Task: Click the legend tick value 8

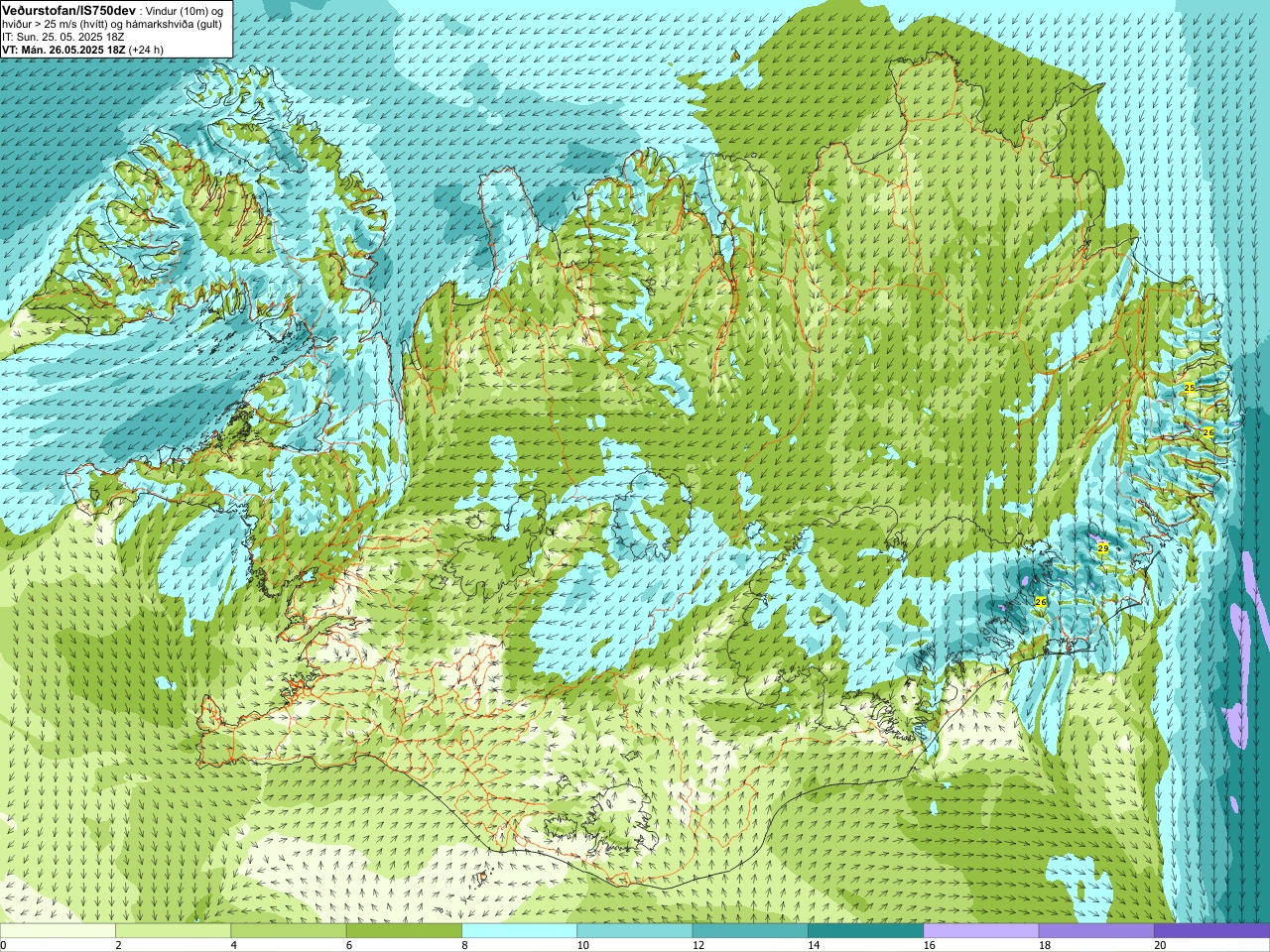Action: (464, 945)
